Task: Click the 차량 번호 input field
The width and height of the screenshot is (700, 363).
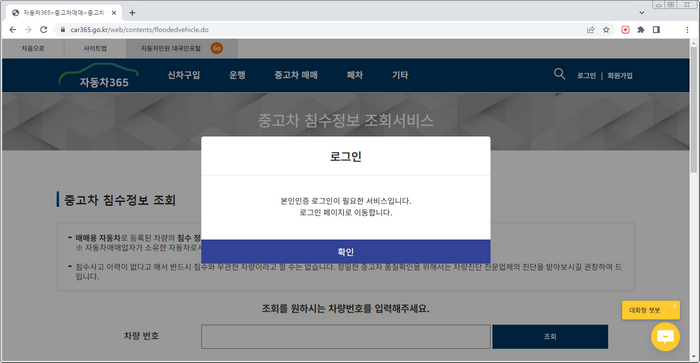Action: coord(346,337)
